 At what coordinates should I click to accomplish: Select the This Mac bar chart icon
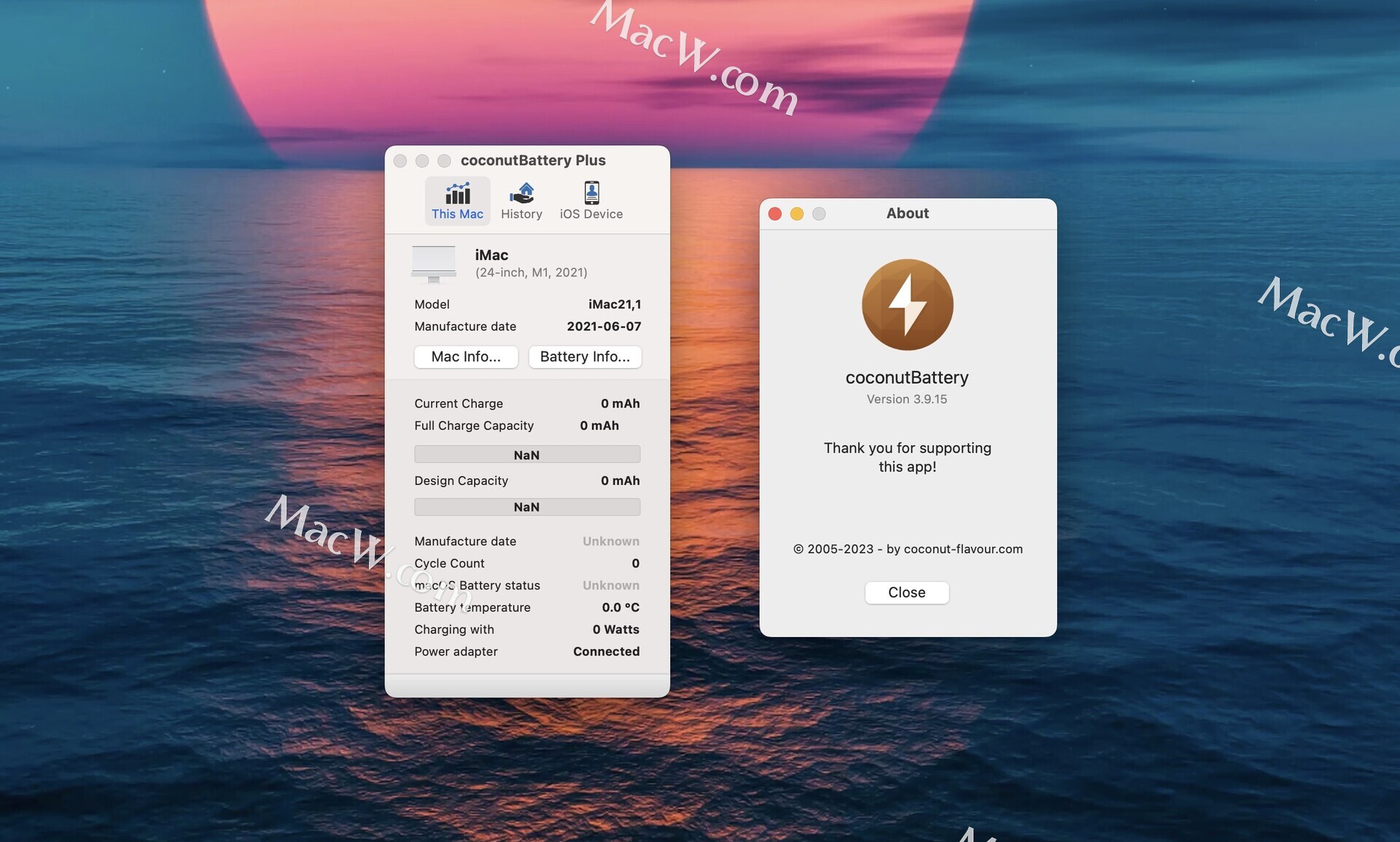[x=457, y=194]
